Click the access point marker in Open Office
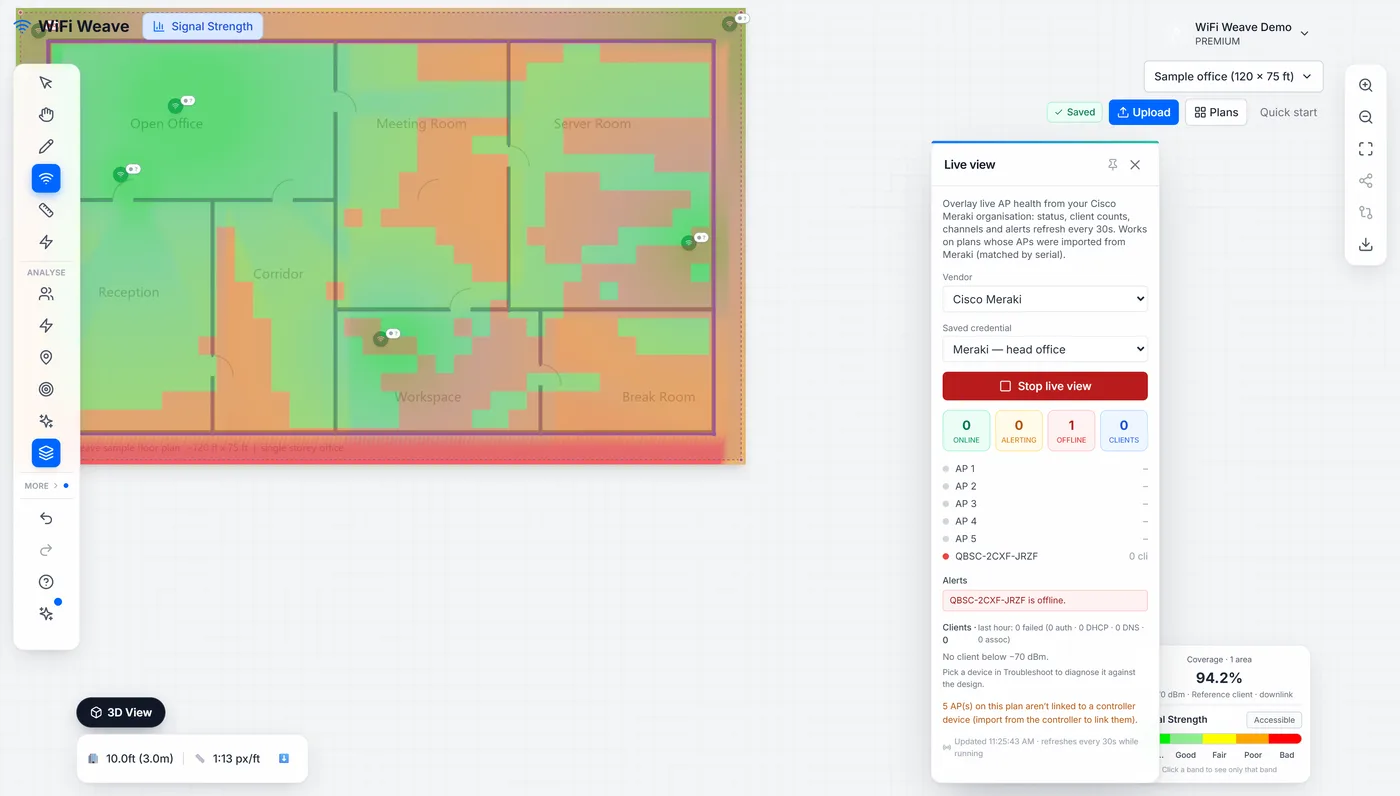The width and height of the screenshot is (1400, 796). [x=175, y=106]
